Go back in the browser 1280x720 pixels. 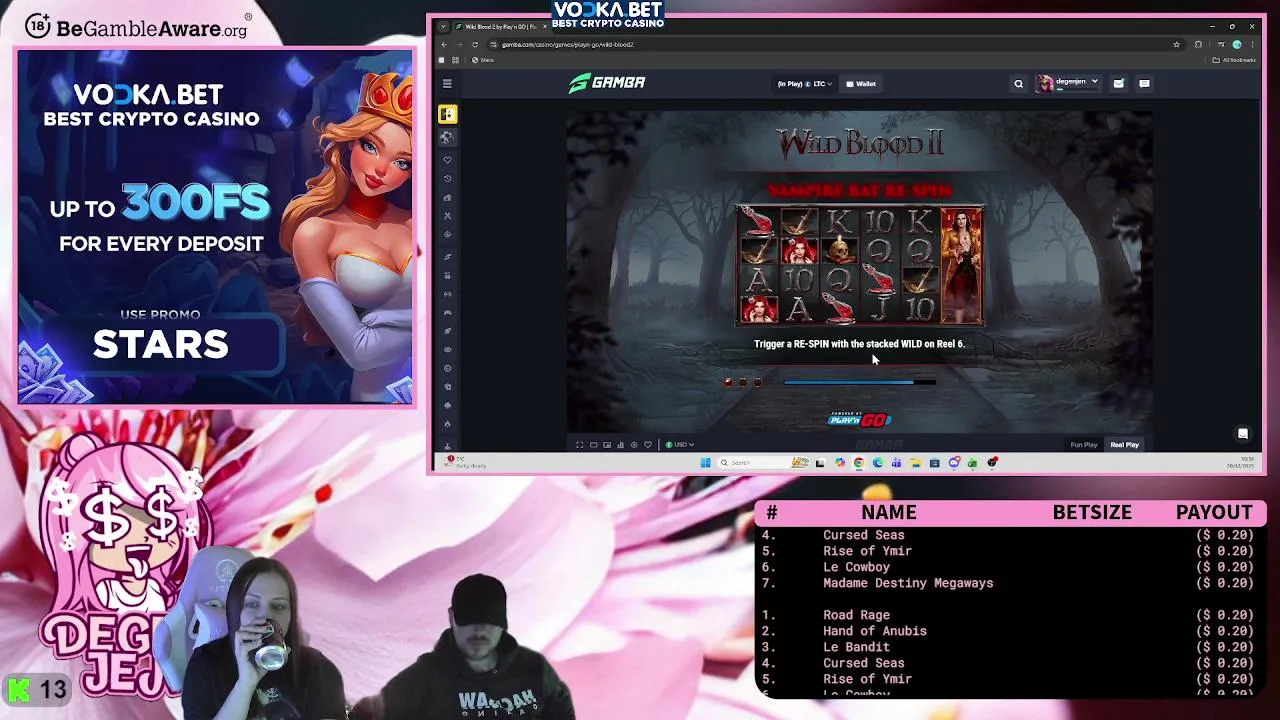tap(445, 44)
